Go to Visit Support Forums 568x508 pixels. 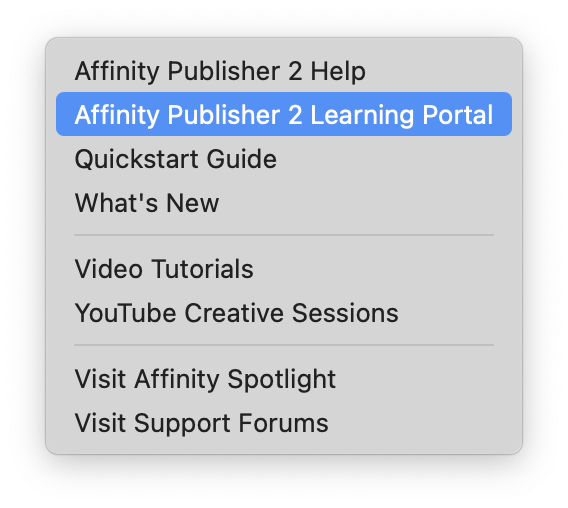pos(284,423)
